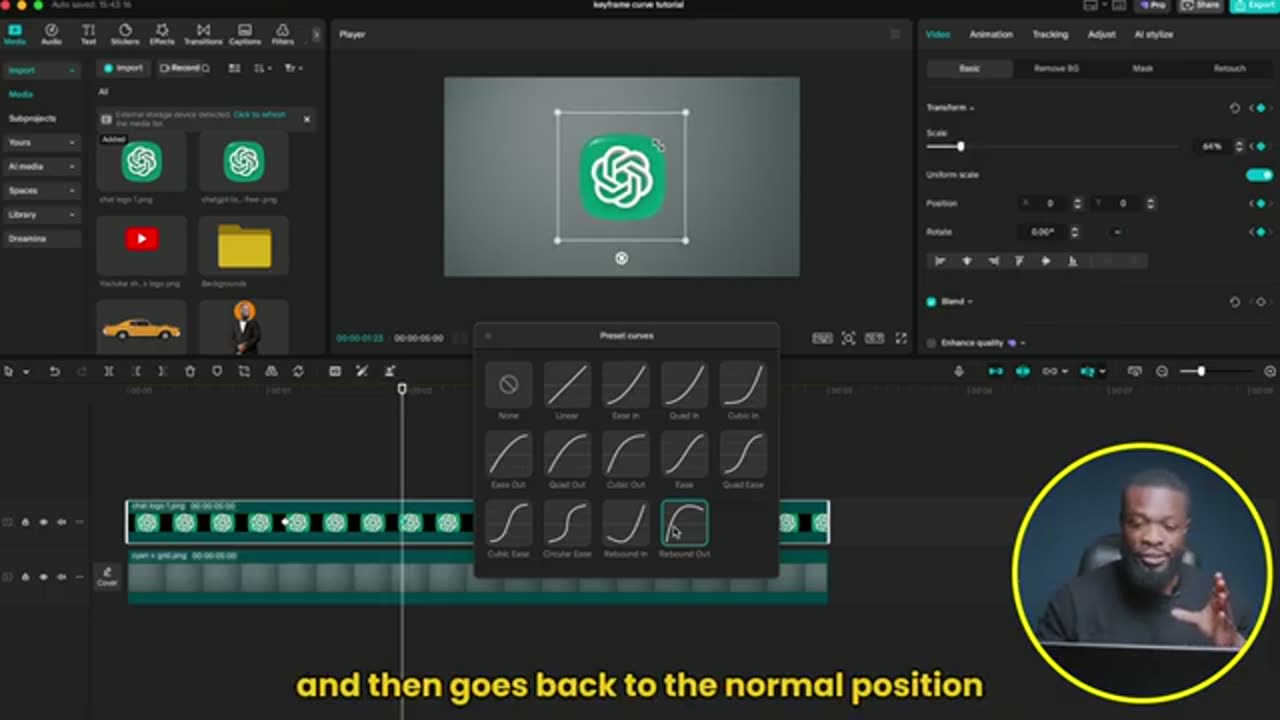Expand the Yours sidebar section
The width and height of the screenshot is (1280, 720).
coord(41,142)
